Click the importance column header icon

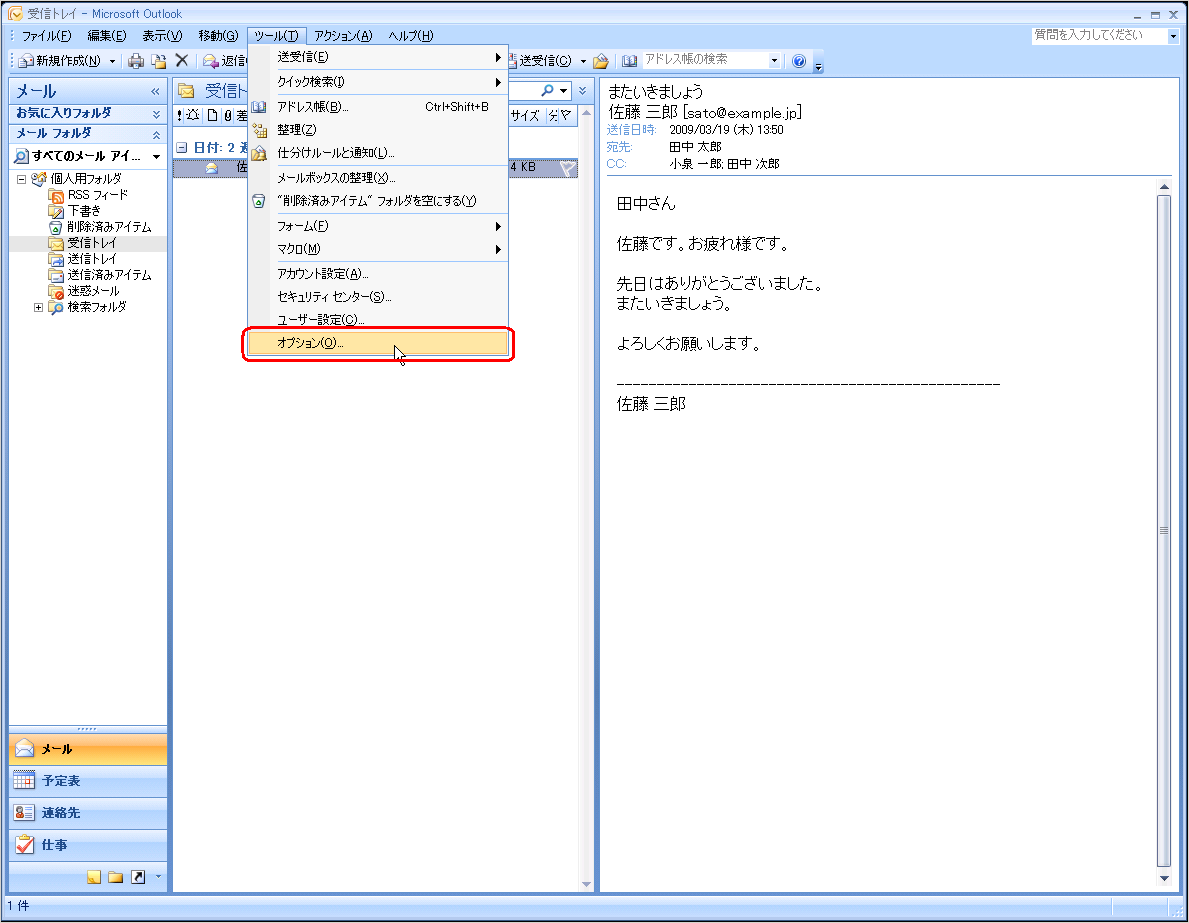pyautogui.click(x=180, y=115)
